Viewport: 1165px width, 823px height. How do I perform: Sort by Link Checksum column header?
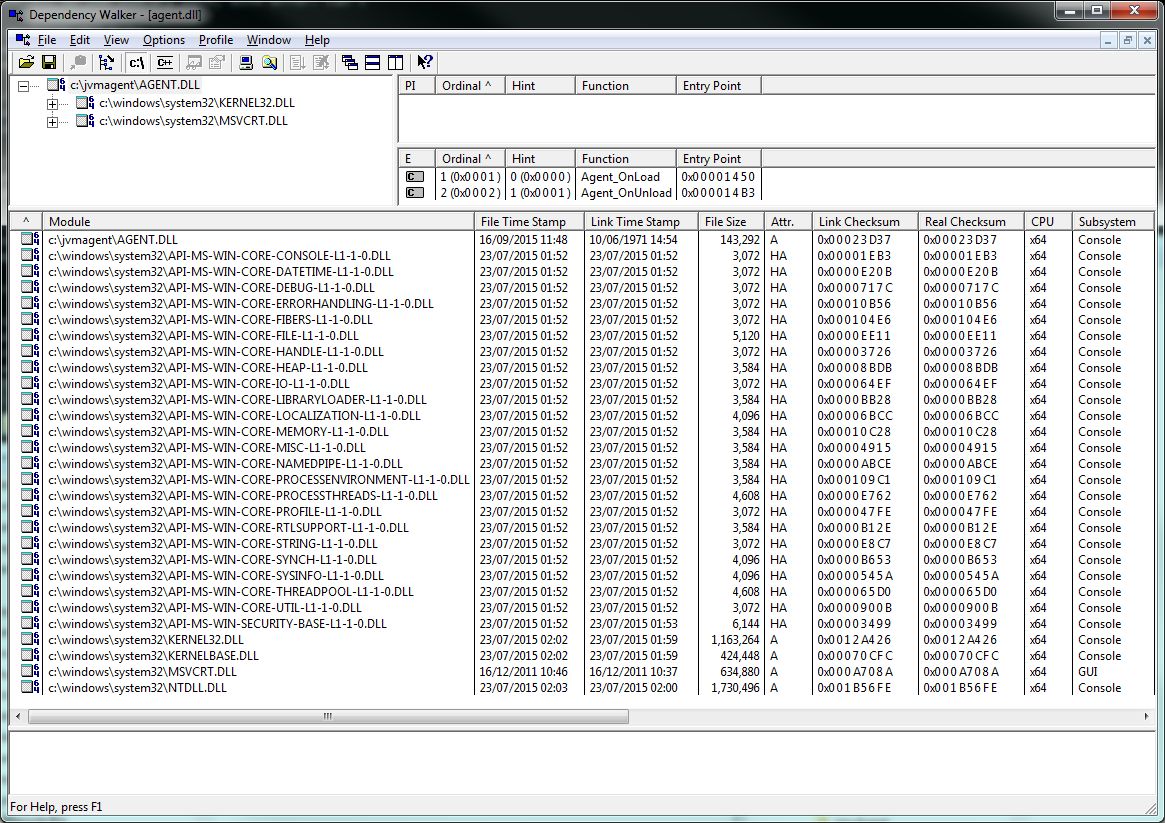[x=865, y=221]
